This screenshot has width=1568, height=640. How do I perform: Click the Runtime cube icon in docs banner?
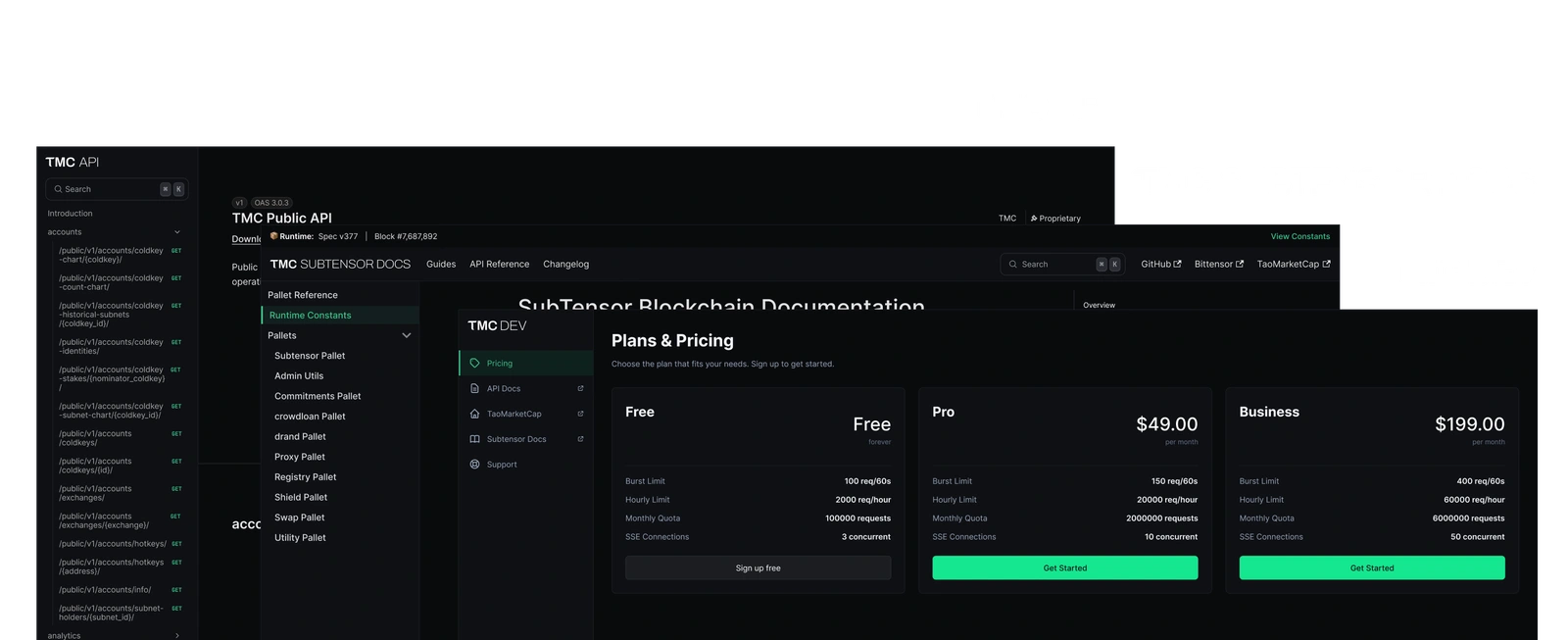point(274,236)
